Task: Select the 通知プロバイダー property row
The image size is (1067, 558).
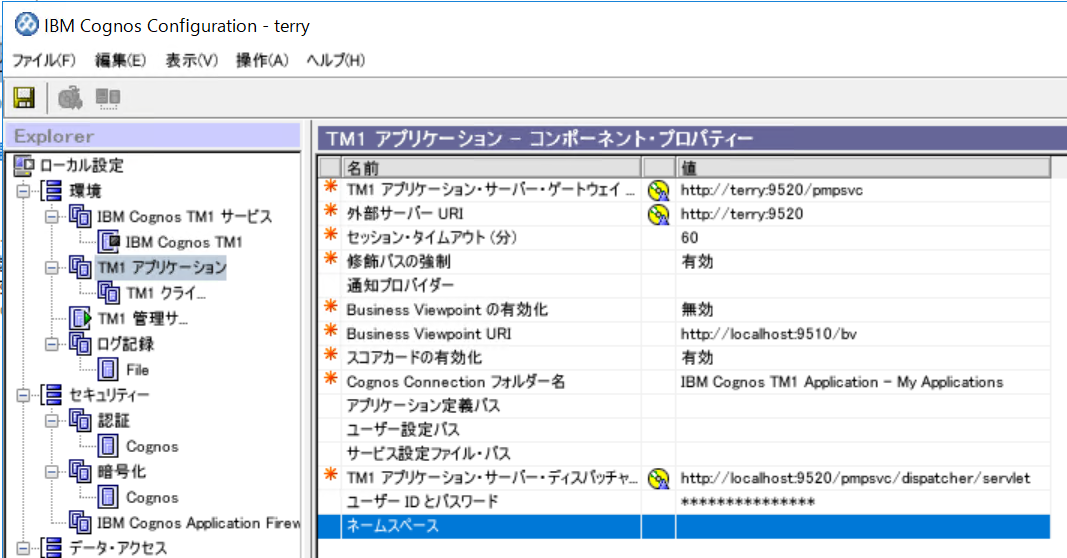Action: click(684, 286)
